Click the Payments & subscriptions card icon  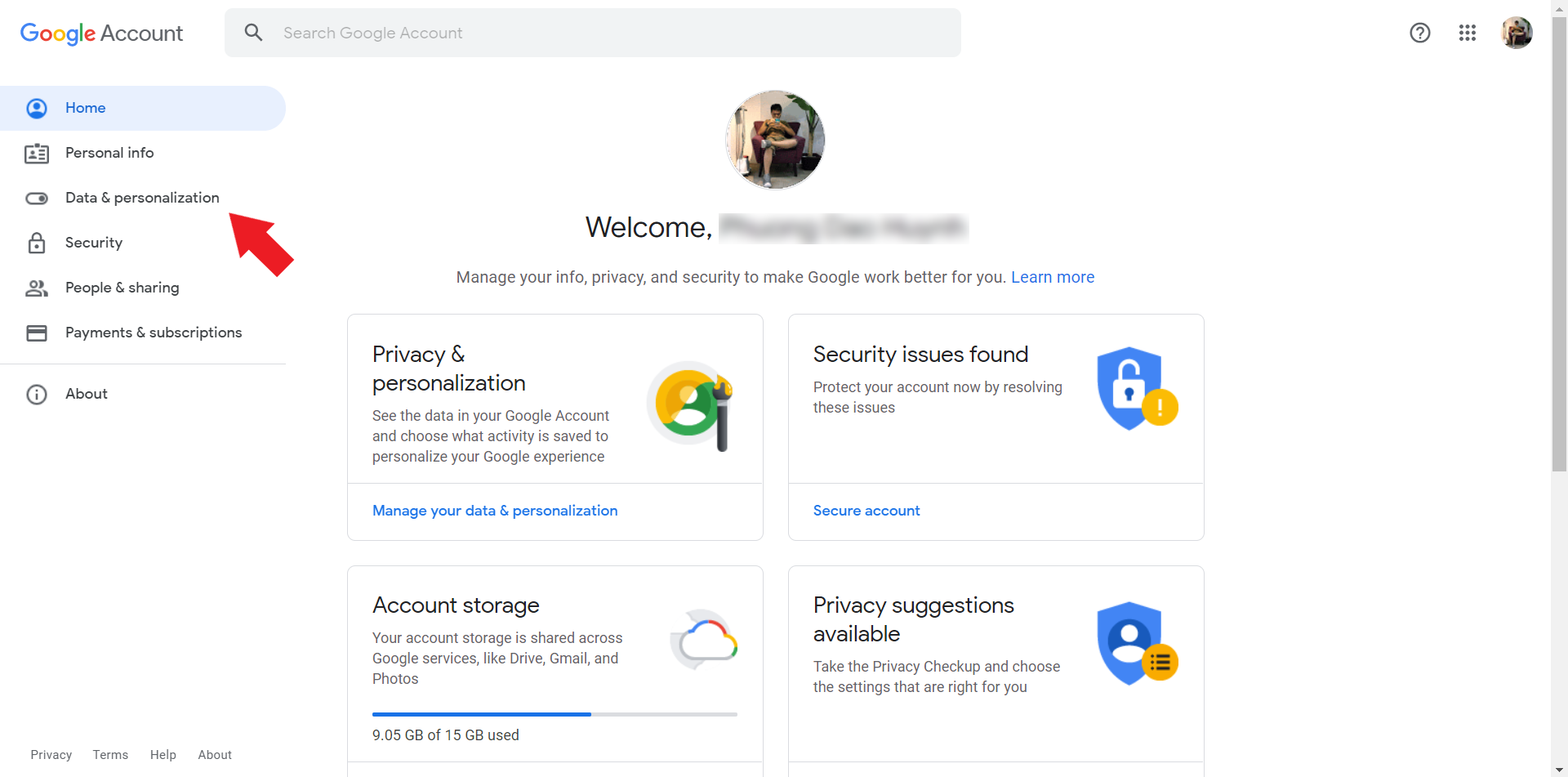(x=37, y=333)
